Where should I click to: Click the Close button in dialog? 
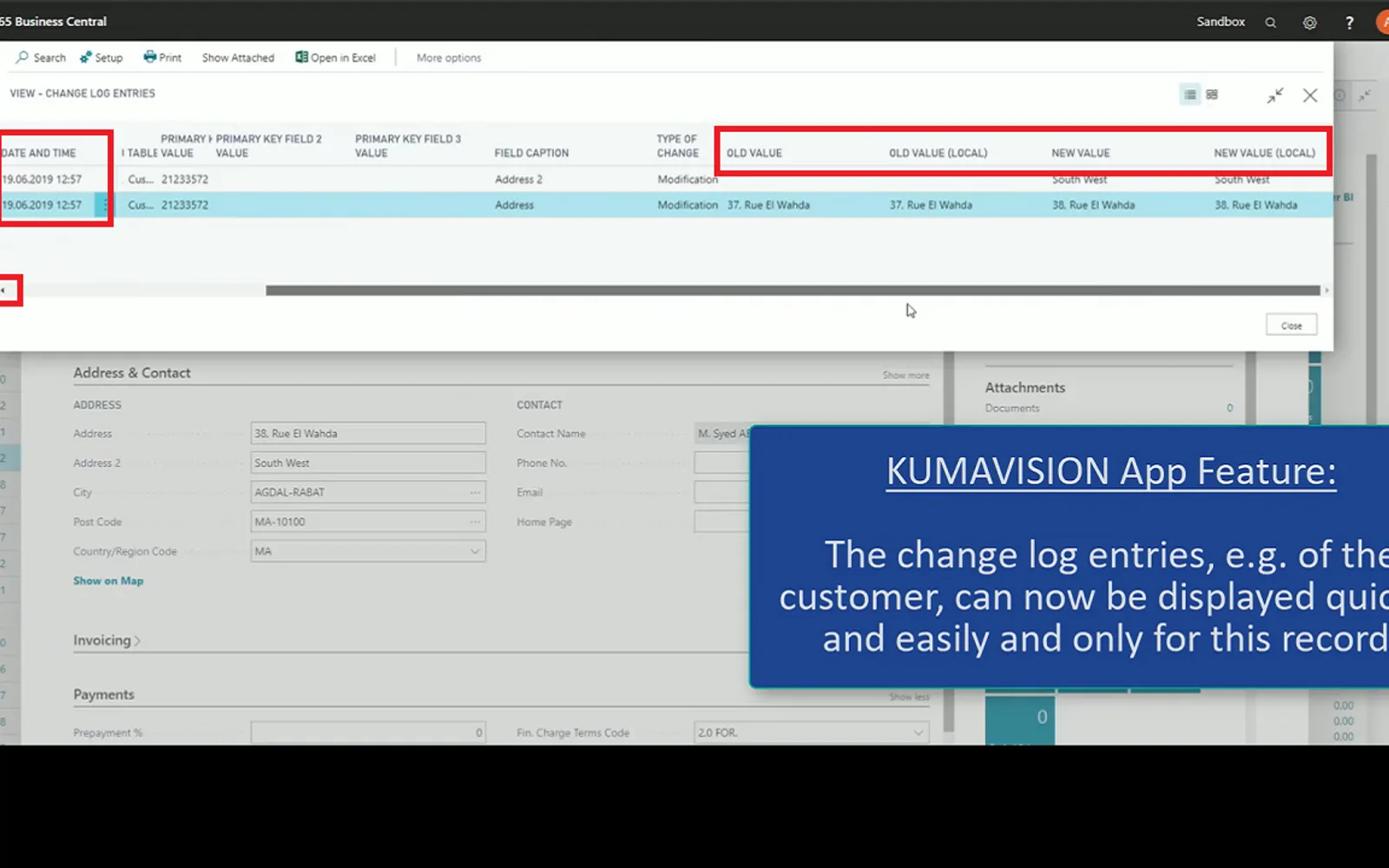click(x=1291, y=325)
